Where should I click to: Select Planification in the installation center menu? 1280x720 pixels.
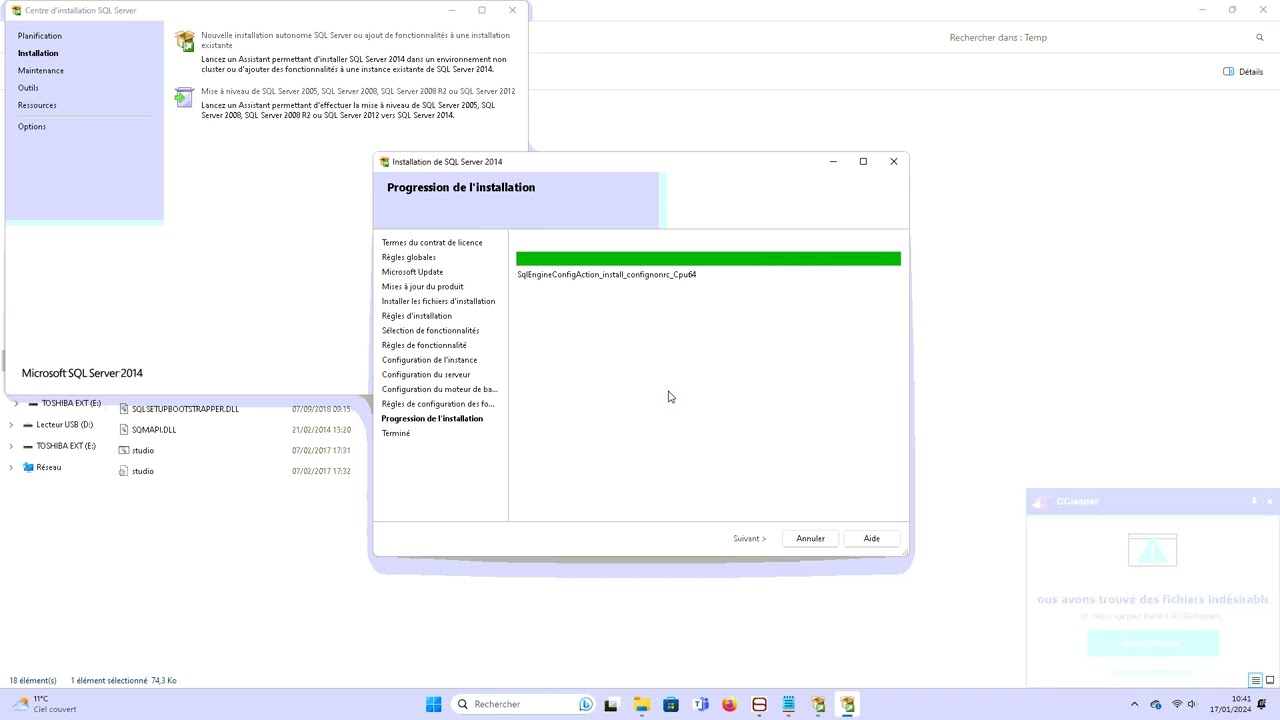(x=40, y=36)
